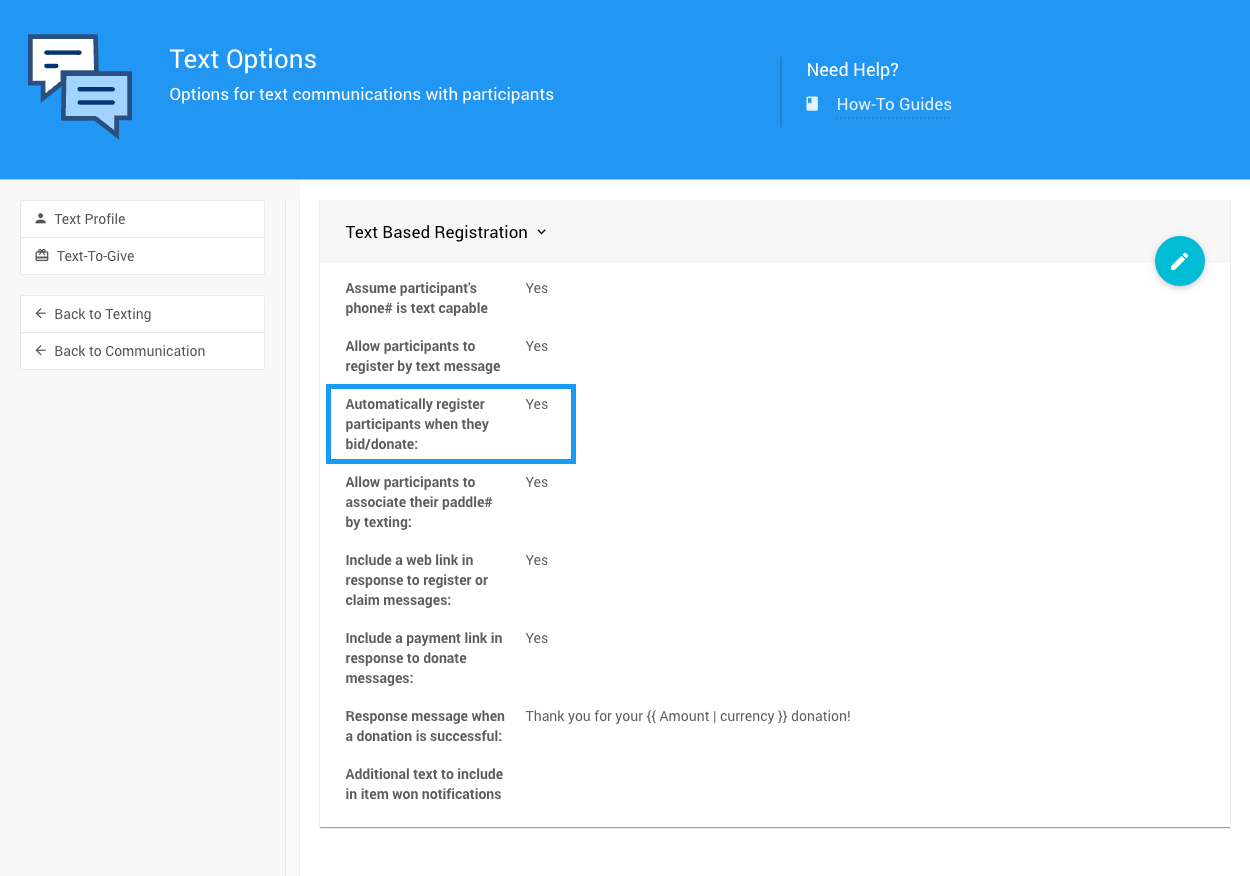1250x876 pixels.
Task: Select Text-To-Give in the sidebar
Action: 95,256
